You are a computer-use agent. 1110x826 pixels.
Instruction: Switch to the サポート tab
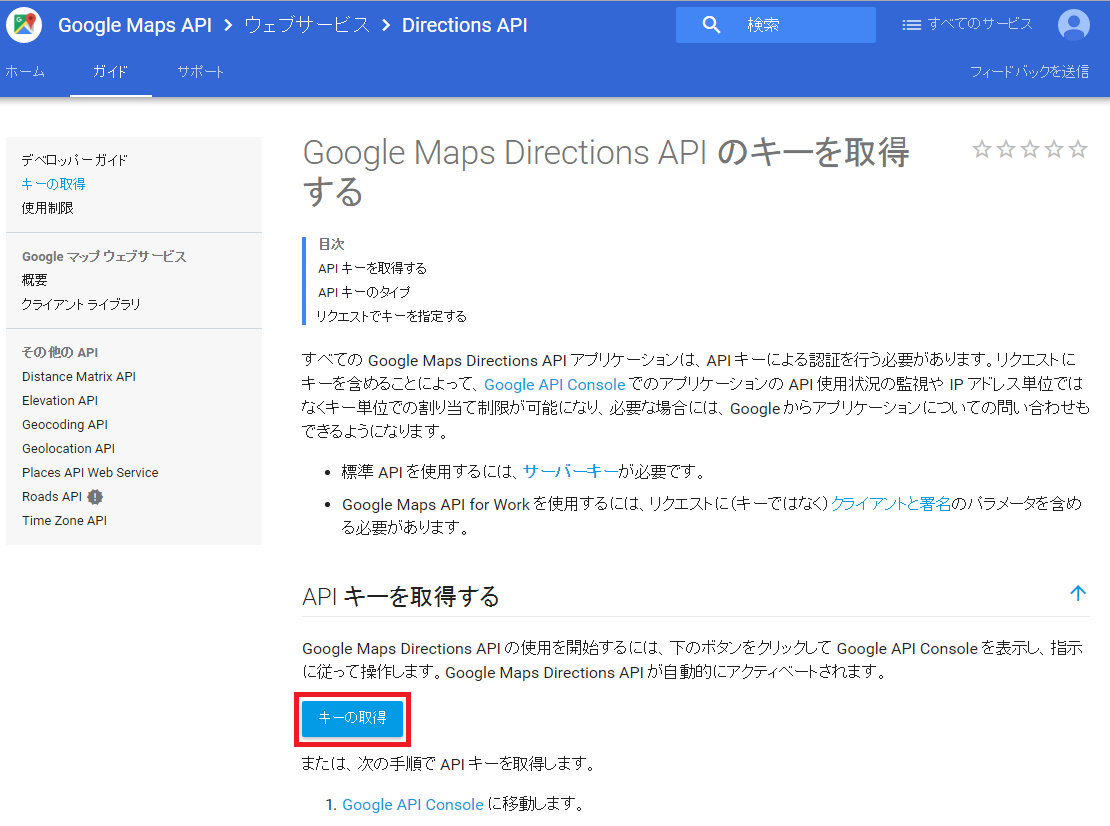tap(200, 71)
